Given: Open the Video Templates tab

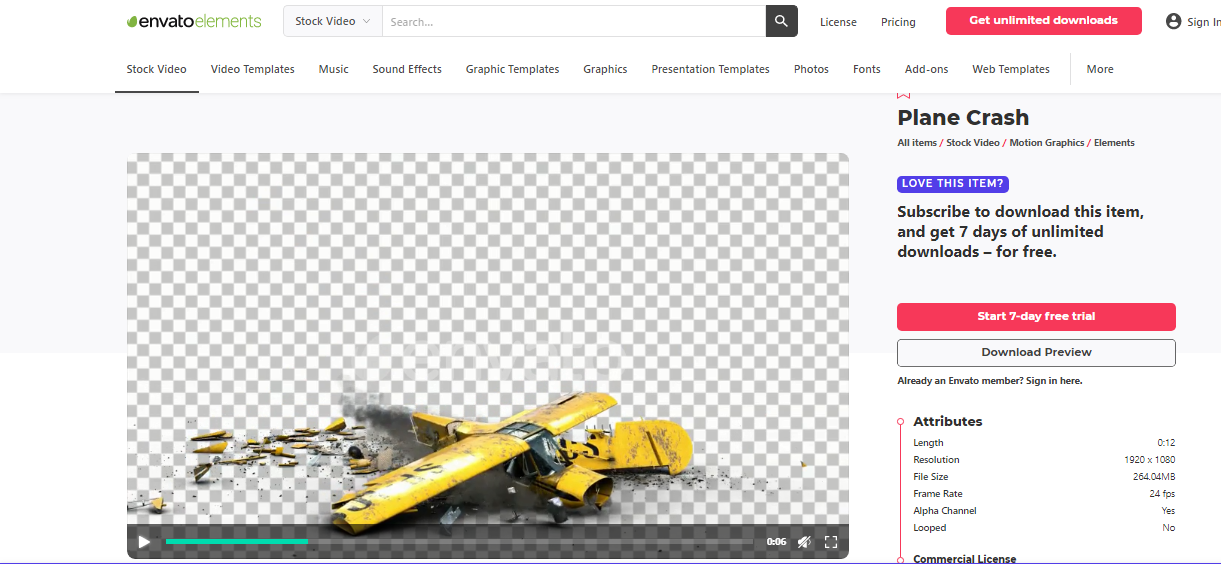Looking at the screenshot, I should click(252, 69).
